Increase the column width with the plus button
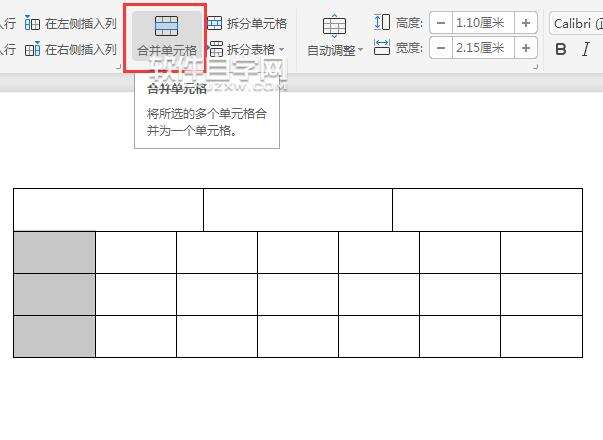Screen dimensions: 603x440 [x=526, y=48]
